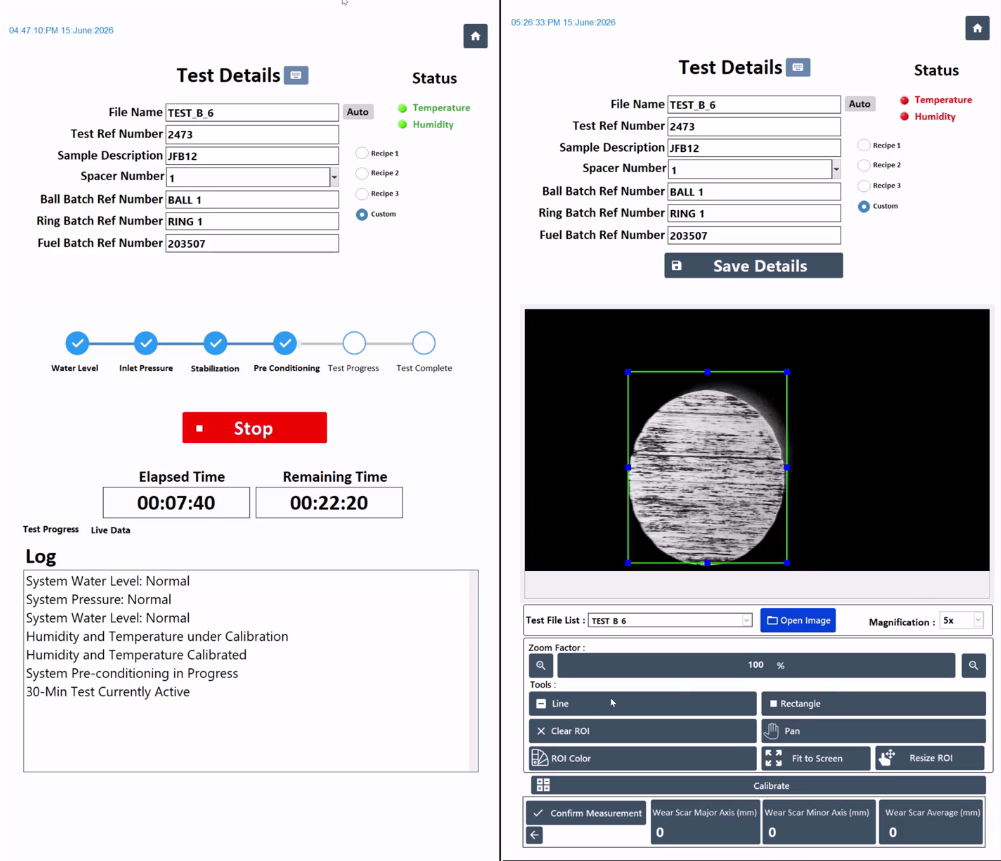Image resolution: width=1001 pixels, height=861 pixels.
Task: Click red Humidity status indicator
Action: [x=904, y=116]
